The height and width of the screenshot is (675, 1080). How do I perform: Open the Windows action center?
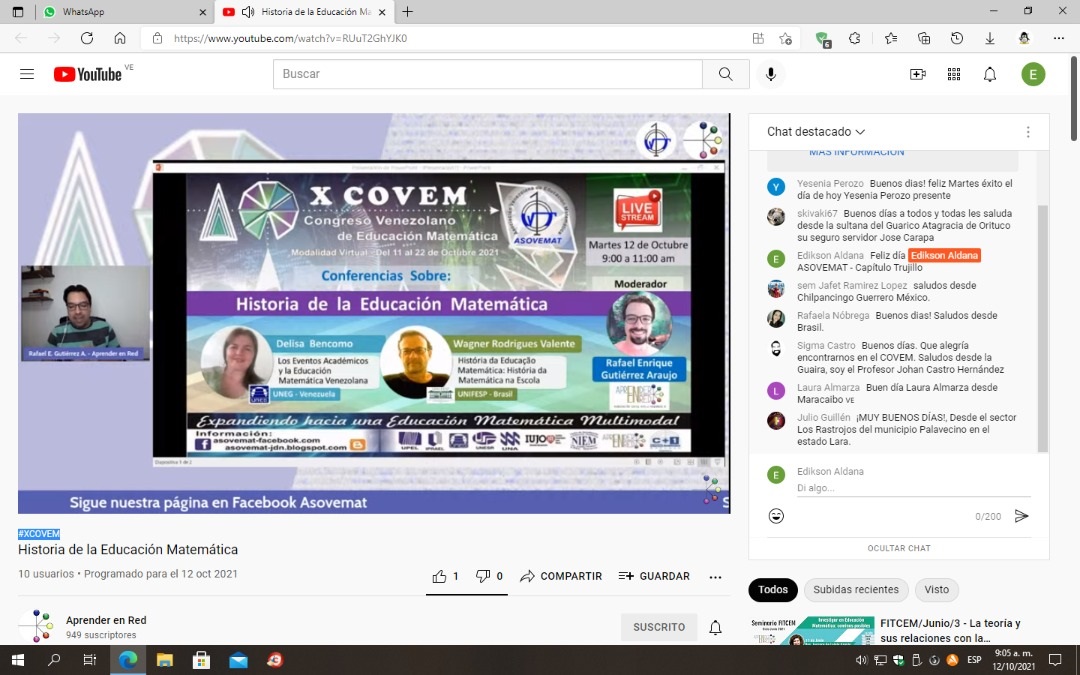(1055, 660)
